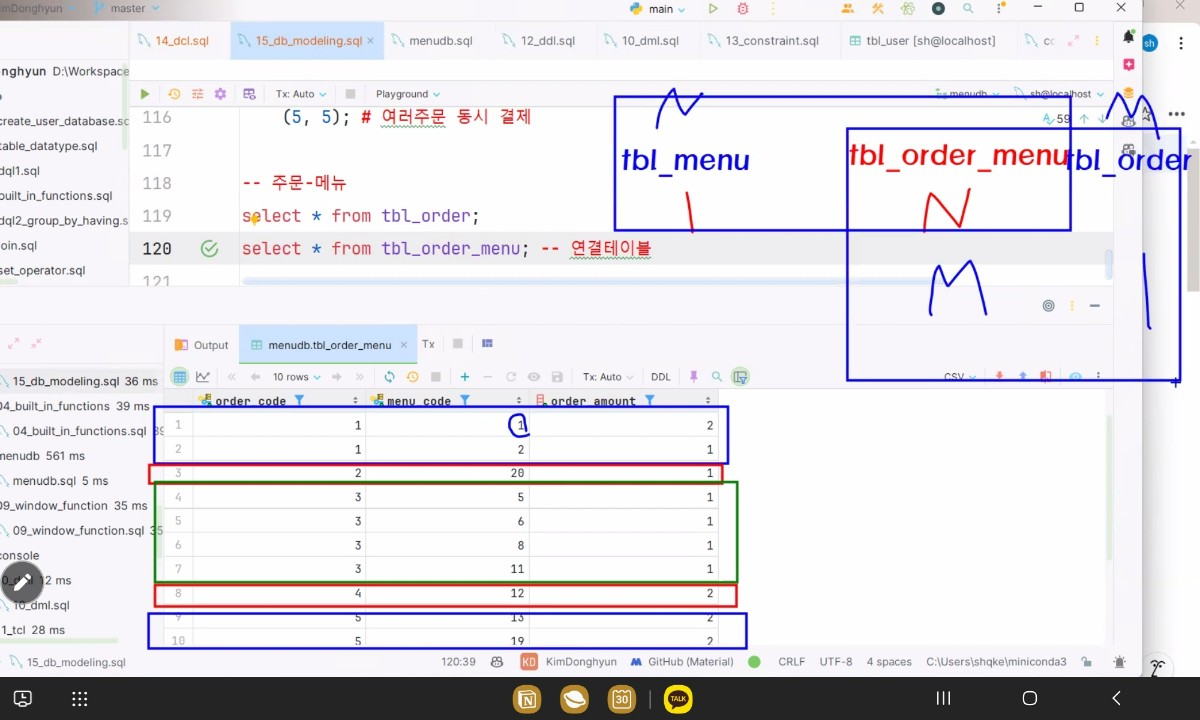
Task: Open the 13_constraint.sql tab
Action: (763, 41)
